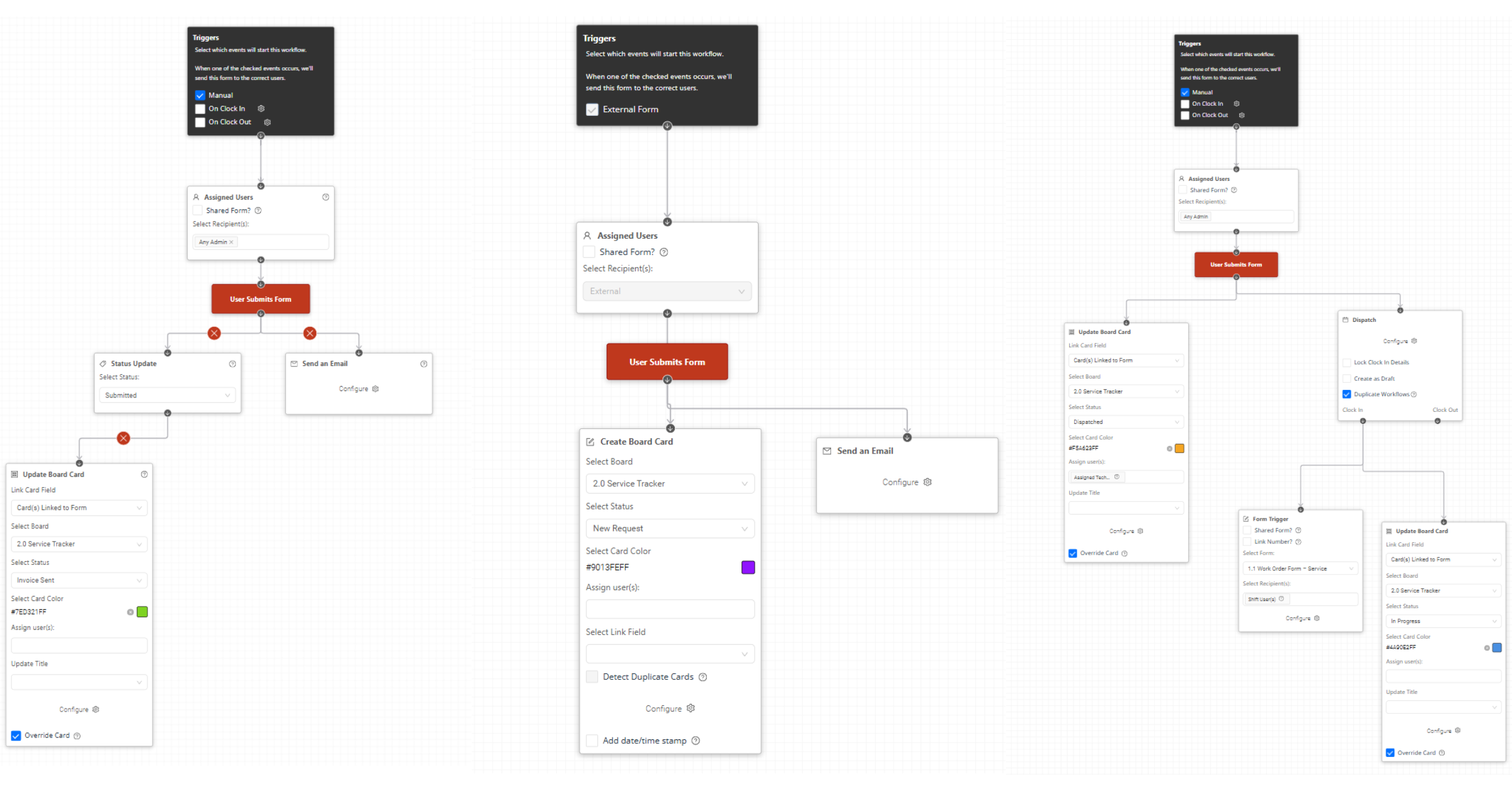
Task: Click Add date/time stamp help icon
Action: point(696,741)
